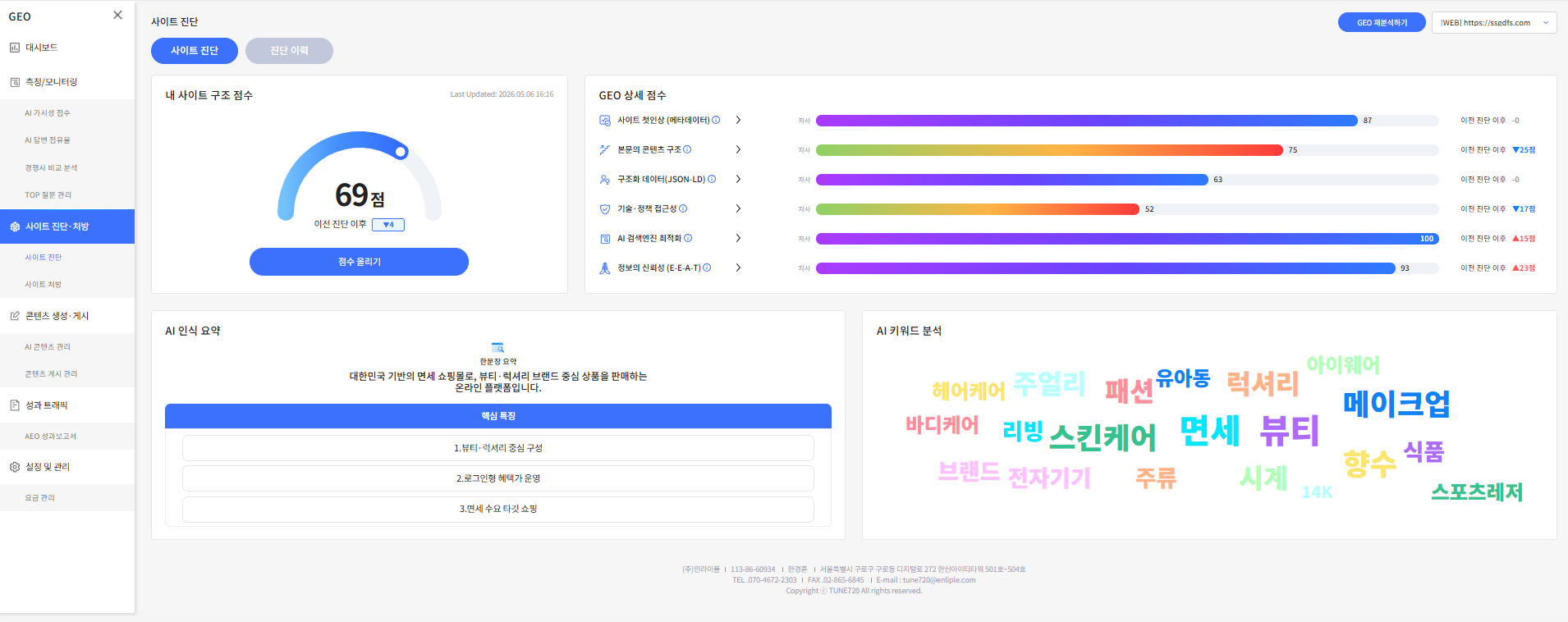
Task: Expand the 본문의 콘텐츠 구조 chevron
Action: point(738,149)
